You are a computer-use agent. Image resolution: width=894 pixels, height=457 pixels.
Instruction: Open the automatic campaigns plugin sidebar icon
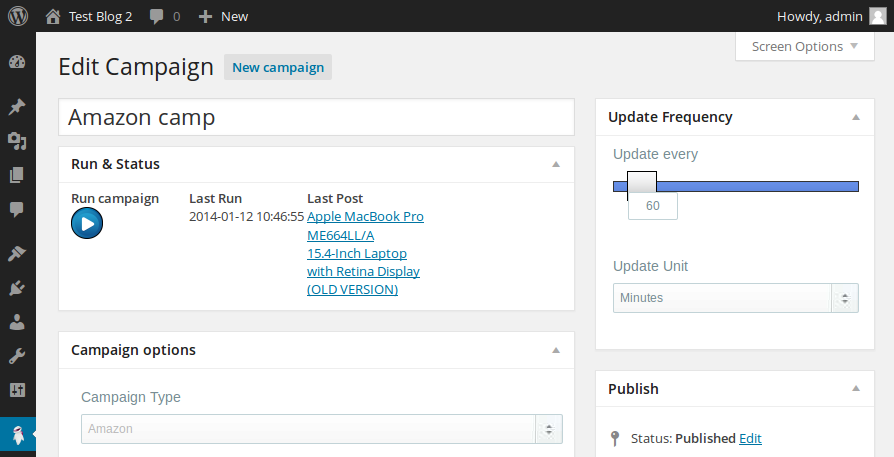point(18,436)
